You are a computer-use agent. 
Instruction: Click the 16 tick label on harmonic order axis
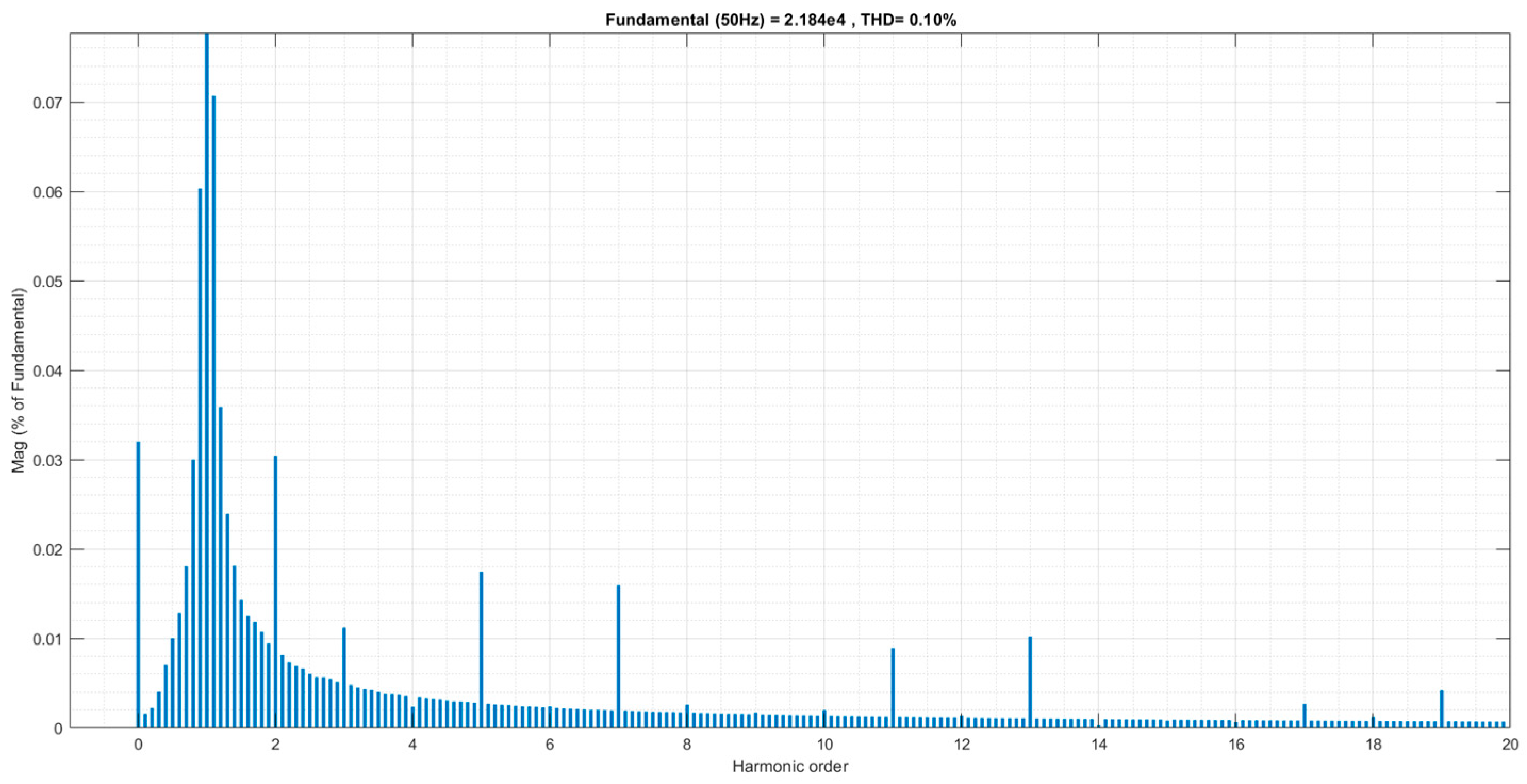pyautogui.click(x=1236, y=744)
